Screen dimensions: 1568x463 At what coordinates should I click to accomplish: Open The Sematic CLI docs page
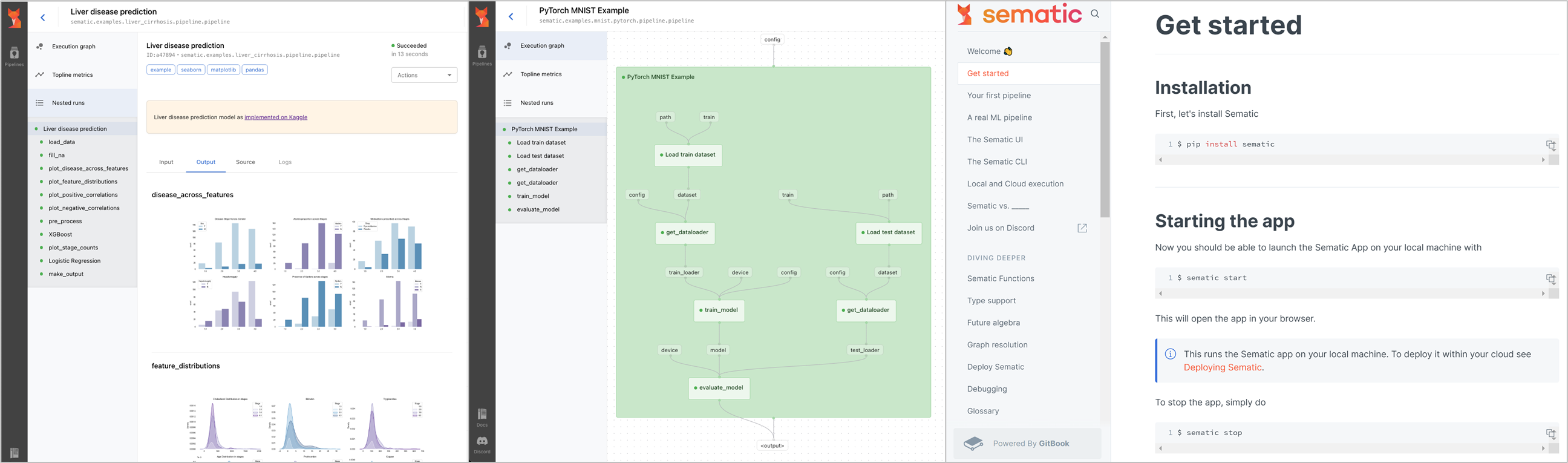pos(1028,162)
